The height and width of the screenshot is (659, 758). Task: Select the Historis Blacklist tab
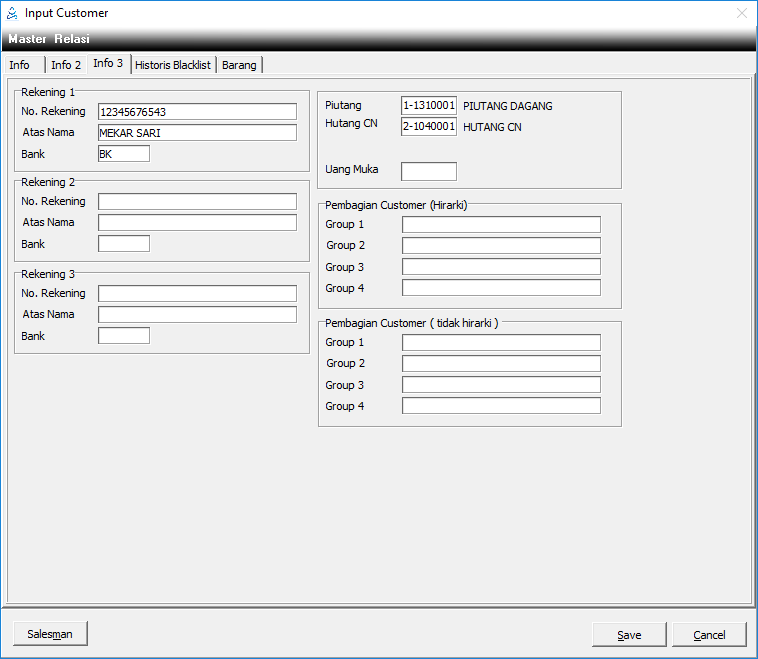[173, 65]
